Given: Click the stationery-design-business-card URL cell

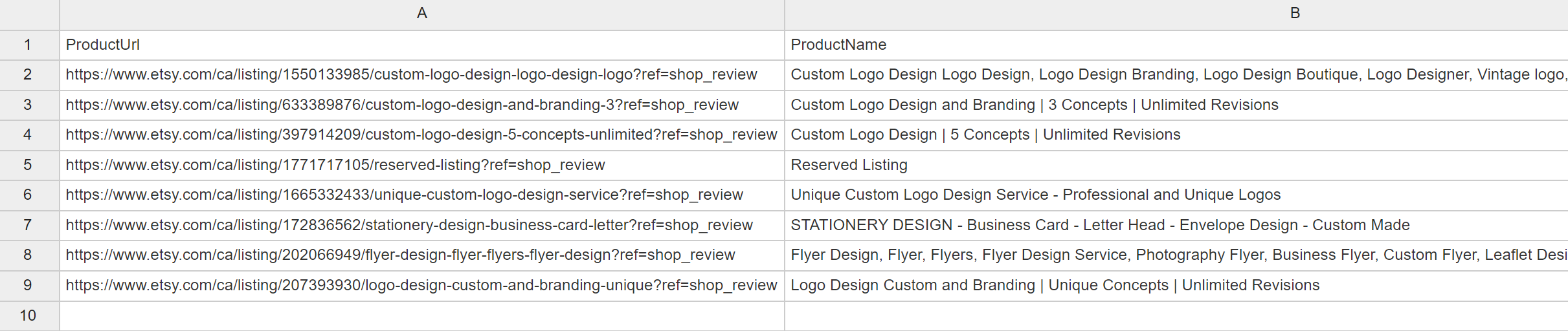Looking at the screenshot, I should tap(421, 225).
